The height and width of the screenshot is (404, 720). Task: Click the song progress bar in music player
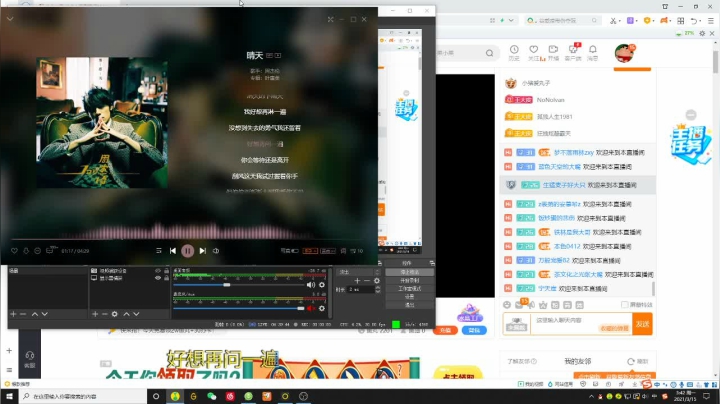point(188,239)
